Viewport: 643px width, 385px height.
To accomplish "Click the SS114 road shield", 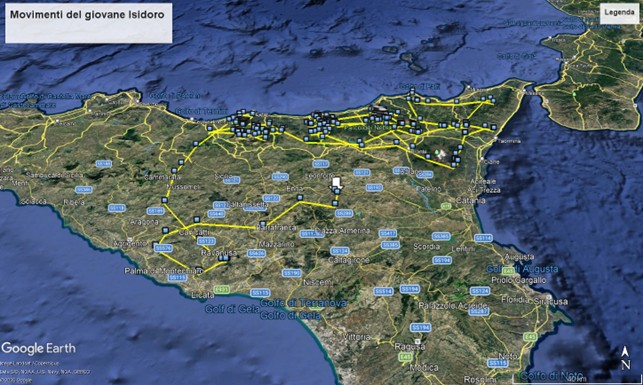I will (483, 238).
